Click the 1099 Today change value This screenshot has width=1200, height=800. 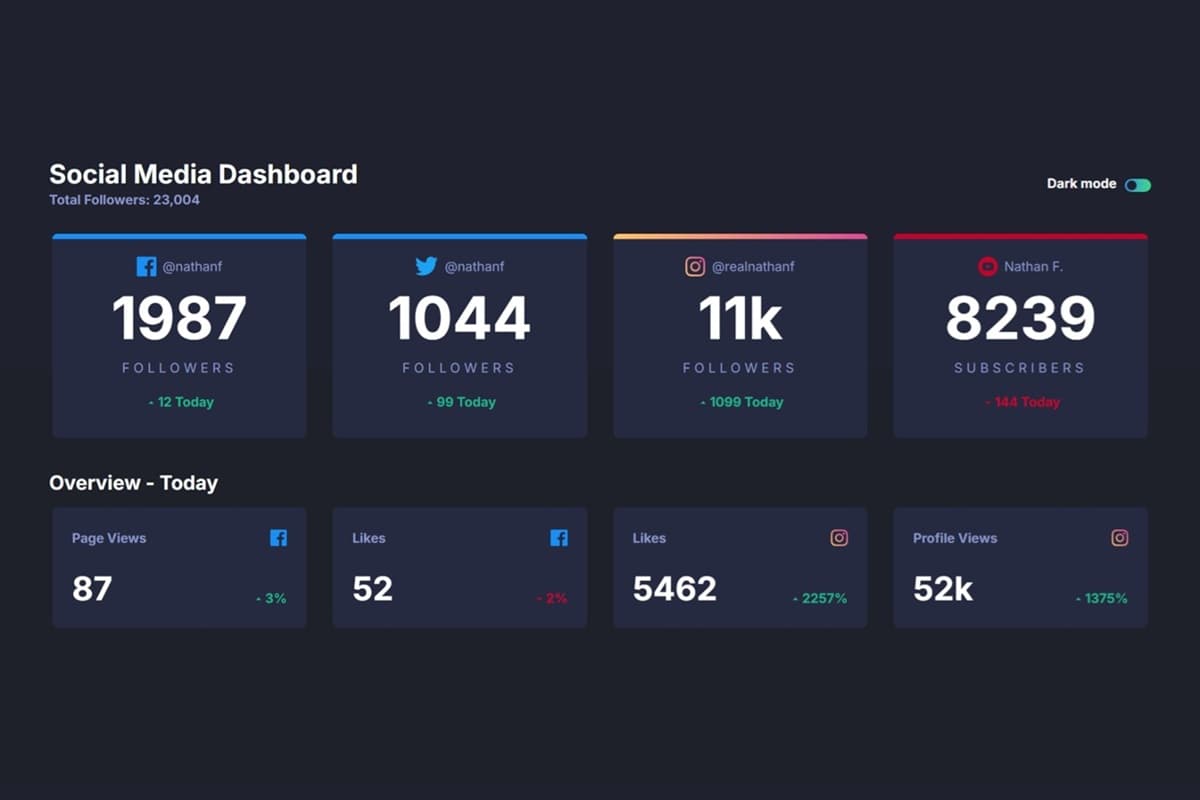[x=741, y=402]
